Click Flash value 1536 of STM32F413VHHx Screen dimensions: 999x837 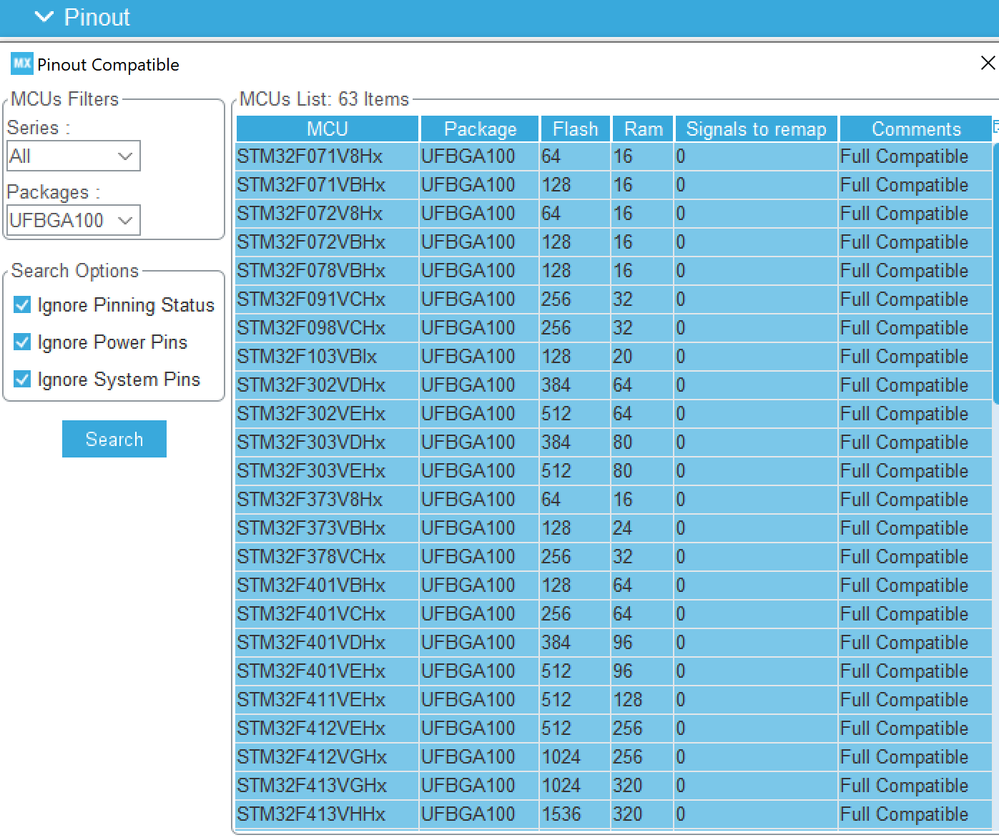tap(561, 814)
